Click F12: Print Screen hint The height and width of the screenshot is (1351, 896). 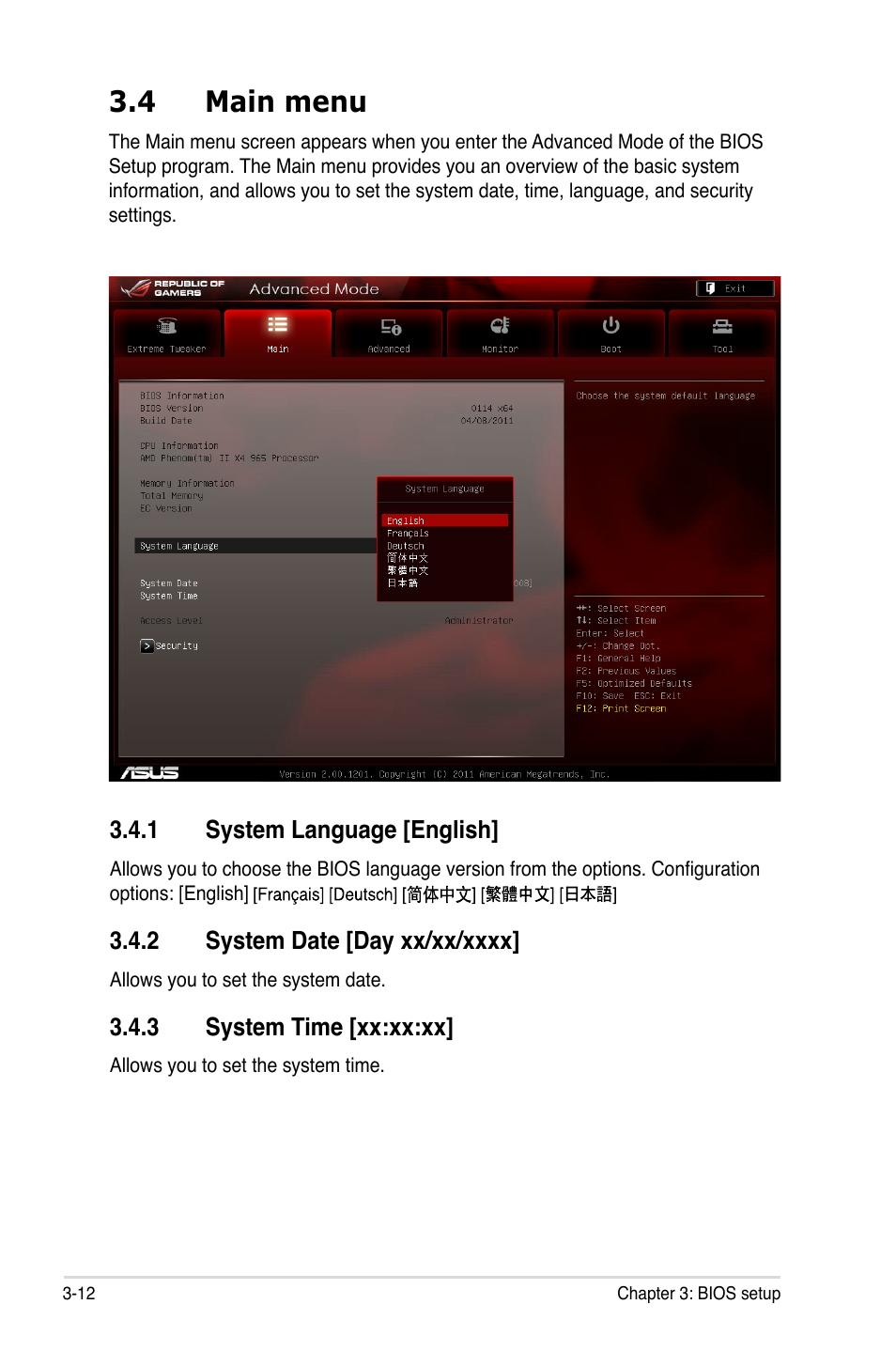[621, 708]
